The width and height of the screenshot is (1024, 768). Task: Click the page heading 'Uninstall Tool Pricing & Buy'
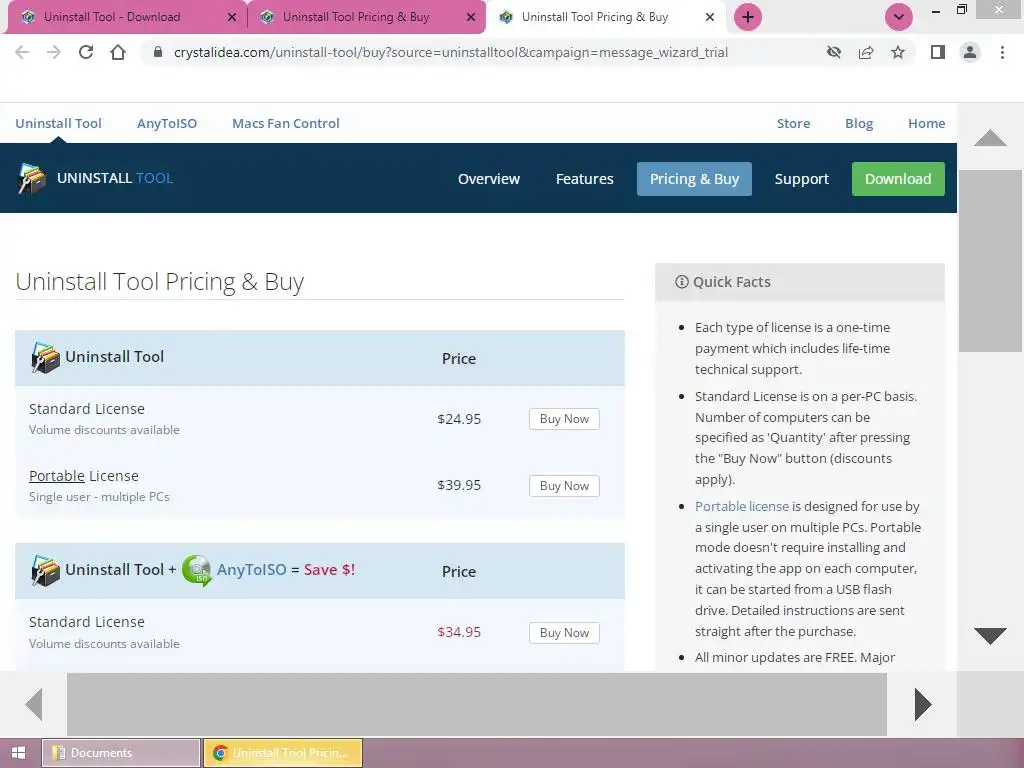pyautogui.click(x=159, y=282)
